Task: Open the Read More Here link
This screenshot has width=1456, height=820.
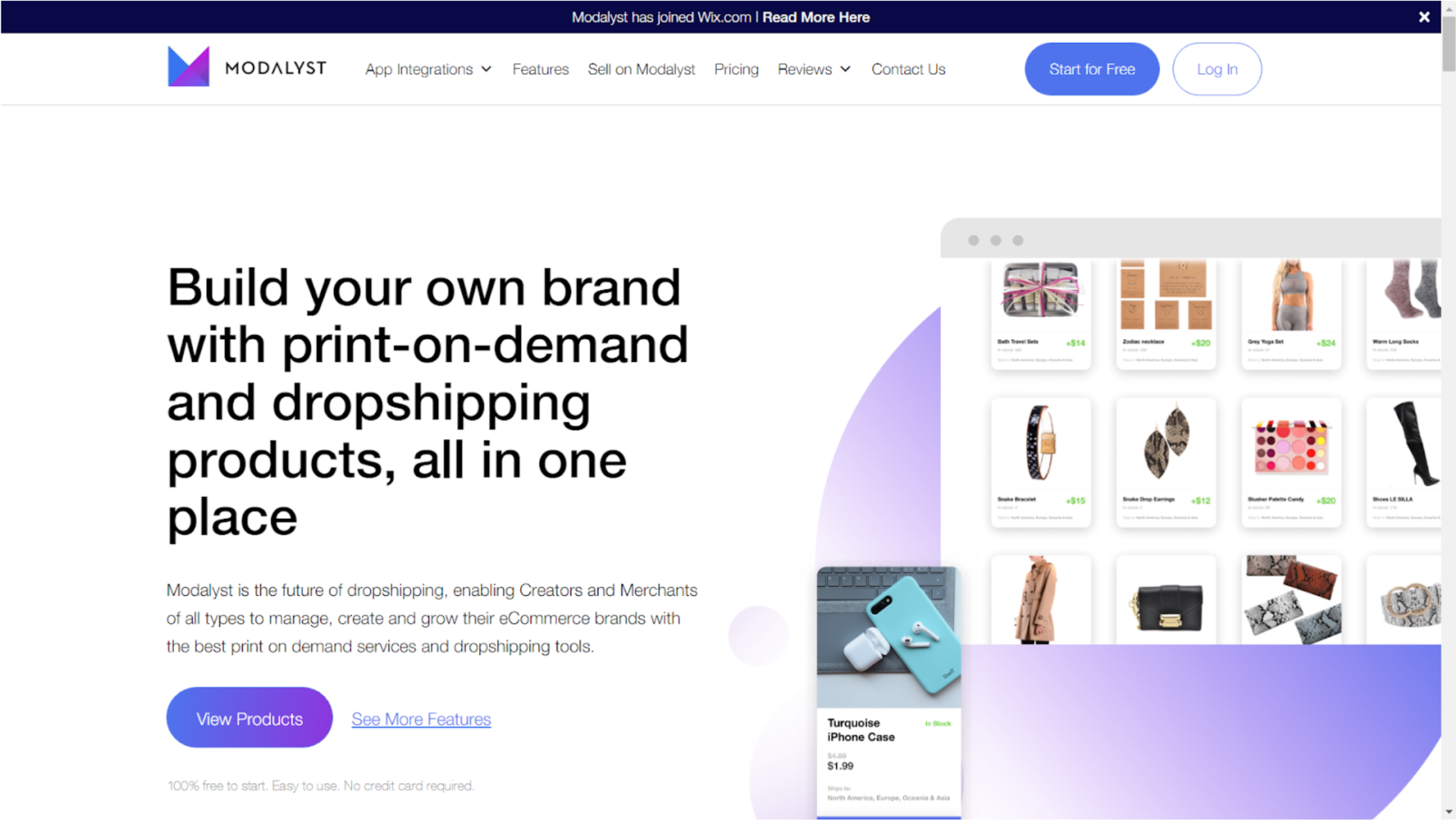Action: coord(815,17)
